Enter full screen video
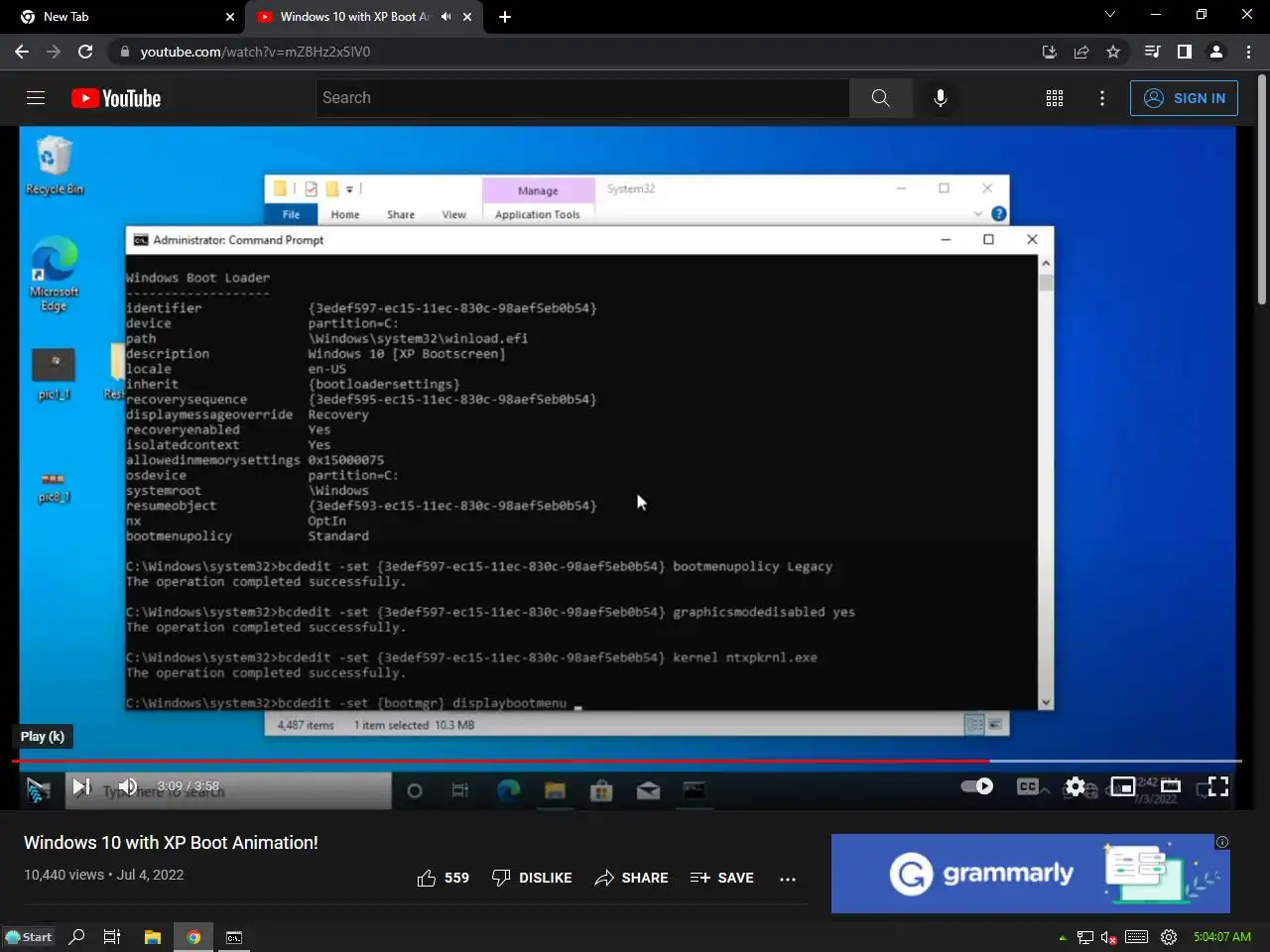 (1216, 786)
